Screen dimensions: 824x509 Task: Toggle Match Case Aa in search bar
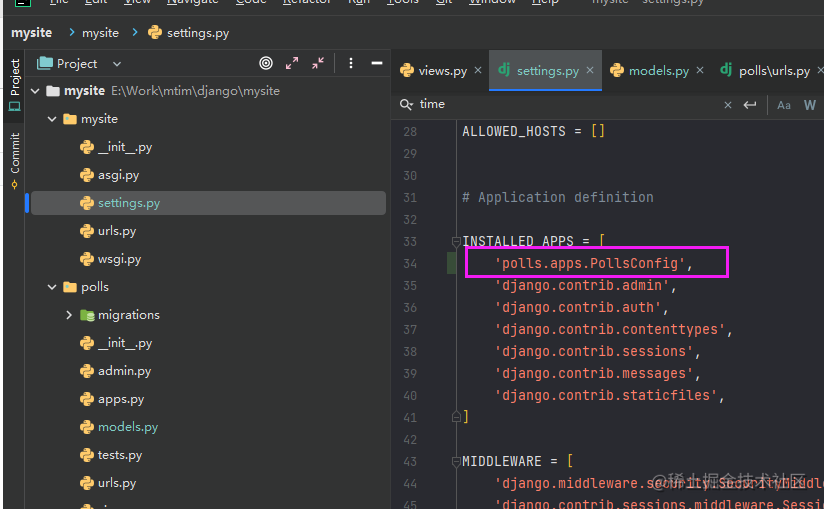click(784, 105)
